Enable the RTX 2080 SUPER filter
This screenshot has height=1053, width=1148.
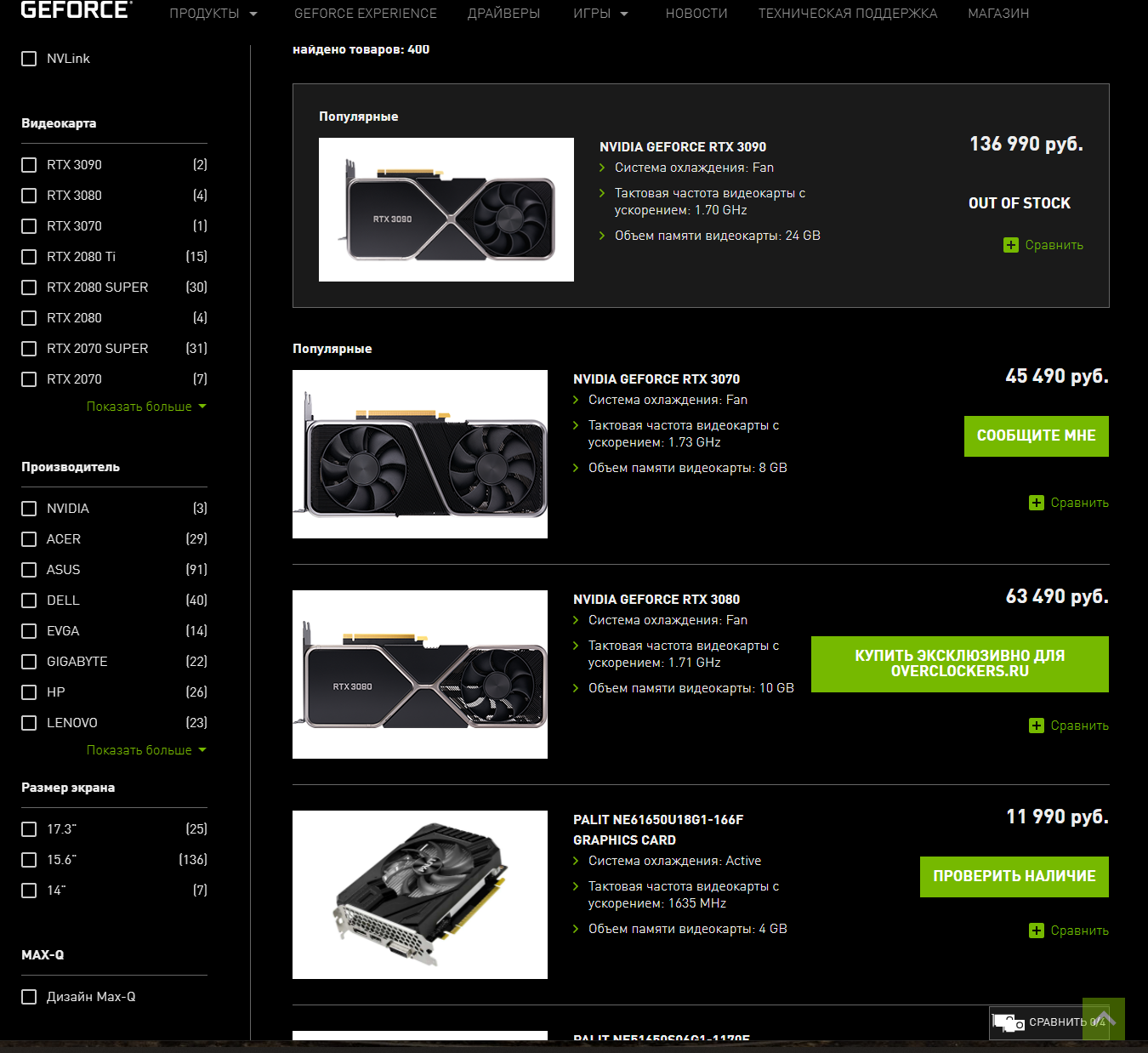[x=29, y=287]
